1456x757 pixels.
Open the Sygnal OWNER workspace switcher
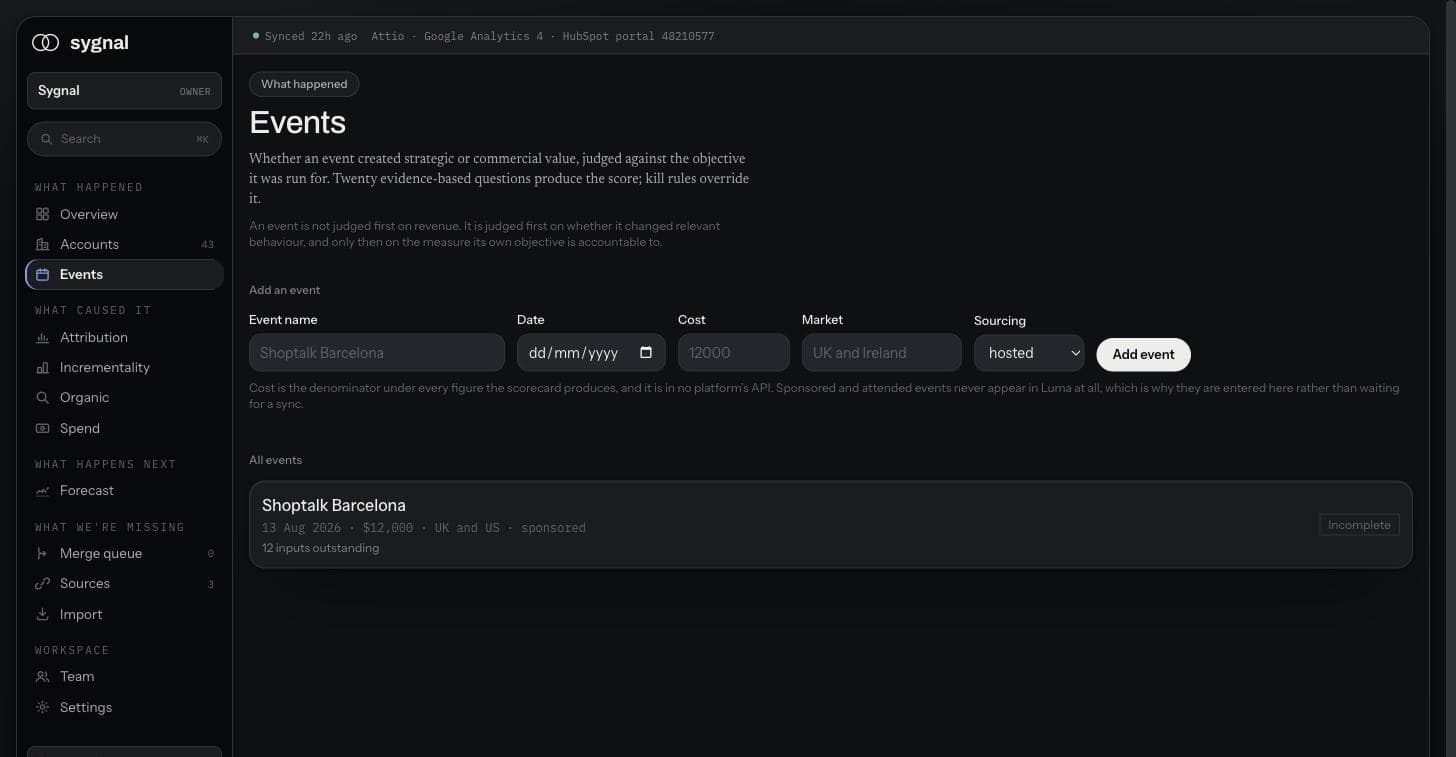[124, 91]
